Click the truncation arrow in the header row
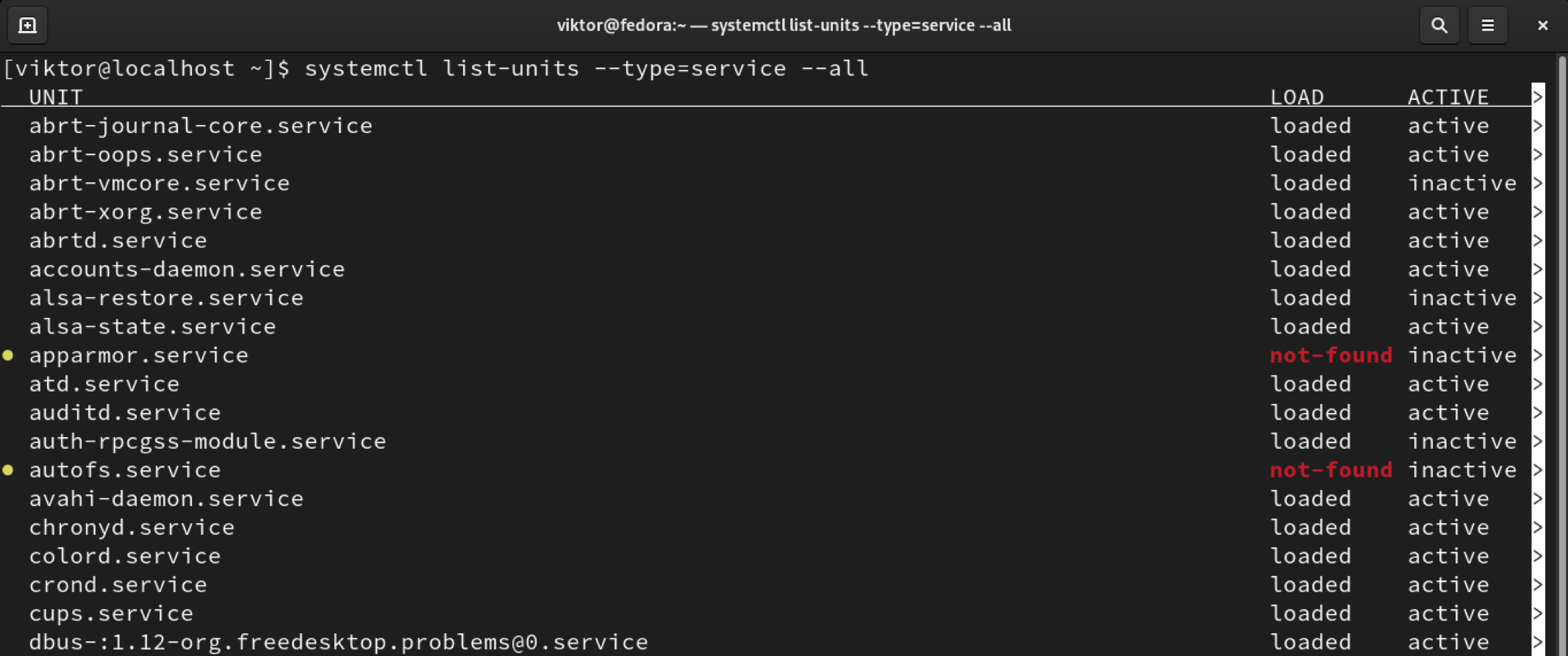Screen dimensions: 1568x656 (x=1537, y=97)
